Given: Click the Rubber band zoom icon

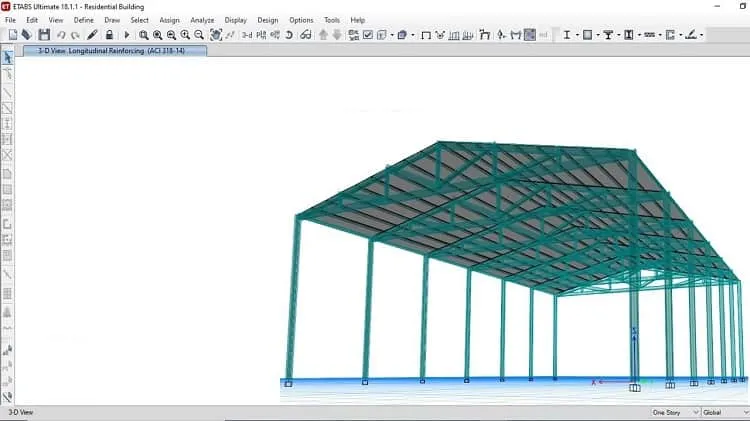Looking at the screenshot, I should coord(143,35).
